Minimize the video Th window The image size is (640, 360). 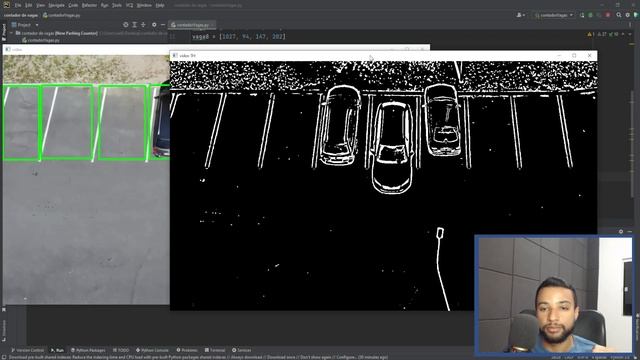(559, 56)
